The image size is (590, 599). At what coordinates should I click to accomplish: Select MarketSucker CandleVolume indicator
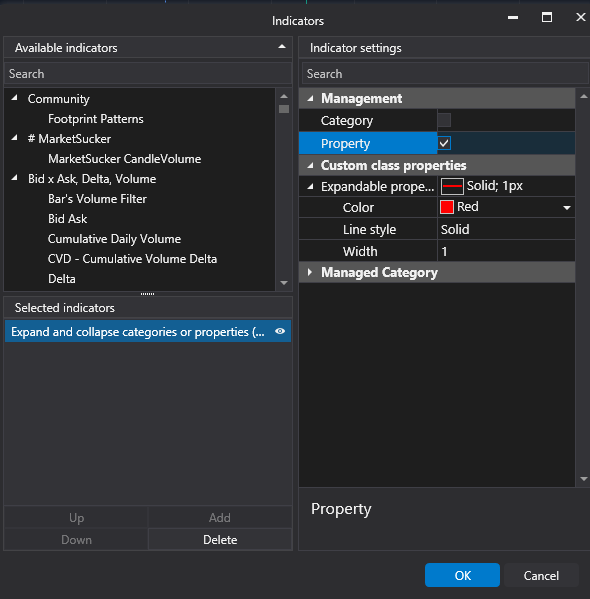click(x=125, y=159)
